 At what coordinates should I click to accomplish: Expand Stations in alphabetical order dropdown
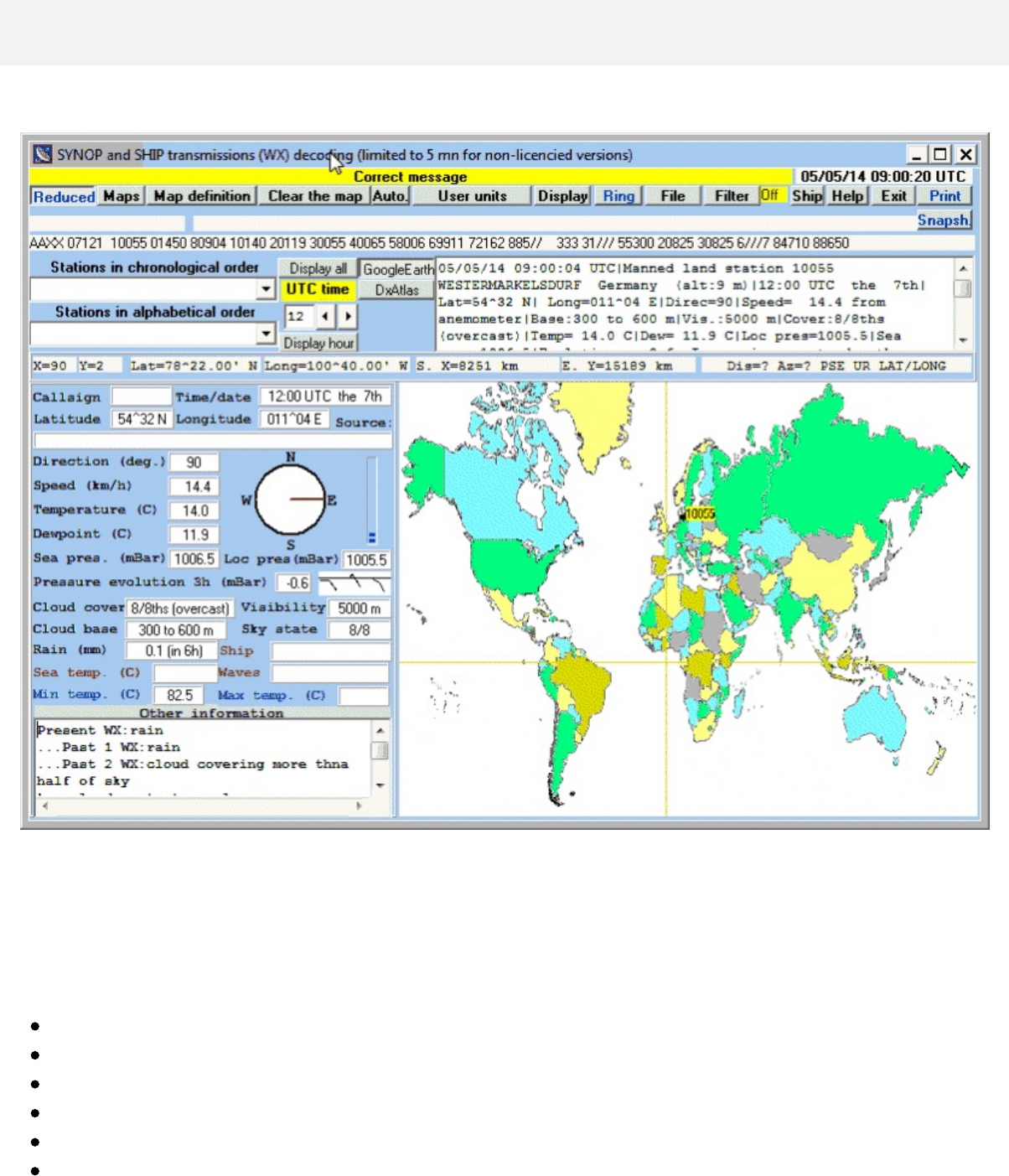click(x=266, y=334)
